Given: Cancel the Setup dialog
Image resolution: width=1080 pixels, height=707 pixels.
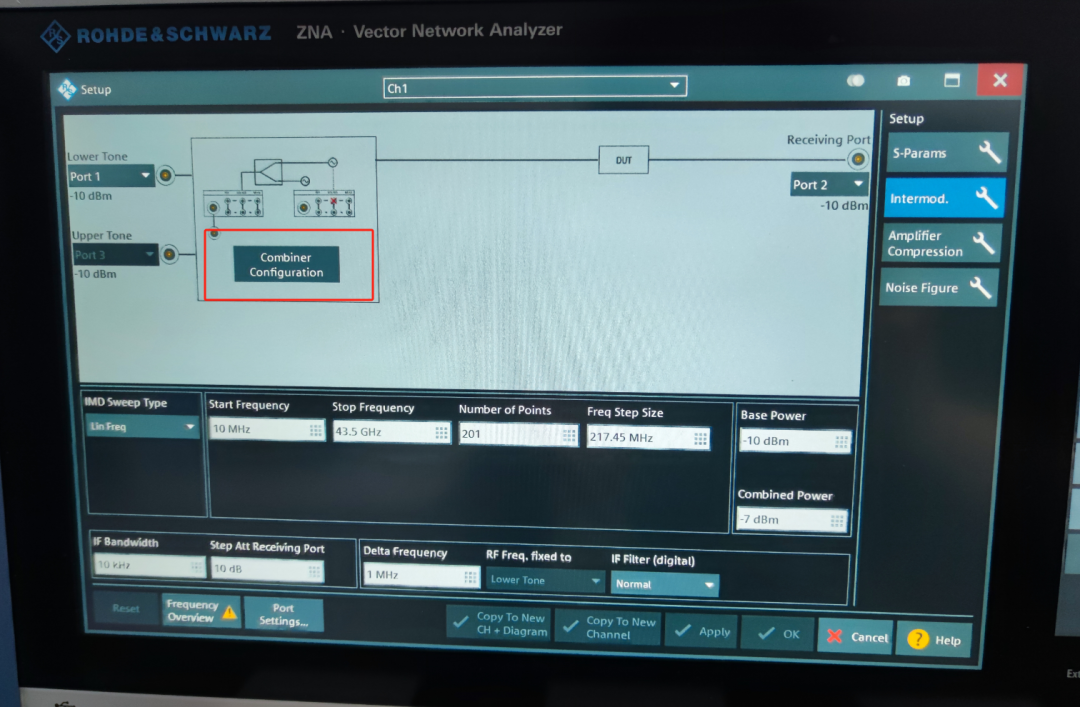Looking at the screenshot, I should (856, 637).
